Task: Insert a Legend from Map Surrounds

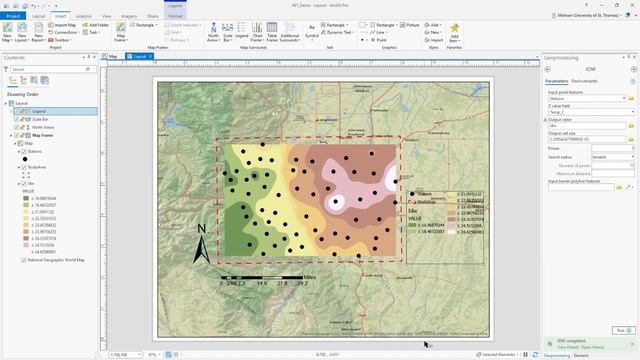Action: tap(242, 31)
